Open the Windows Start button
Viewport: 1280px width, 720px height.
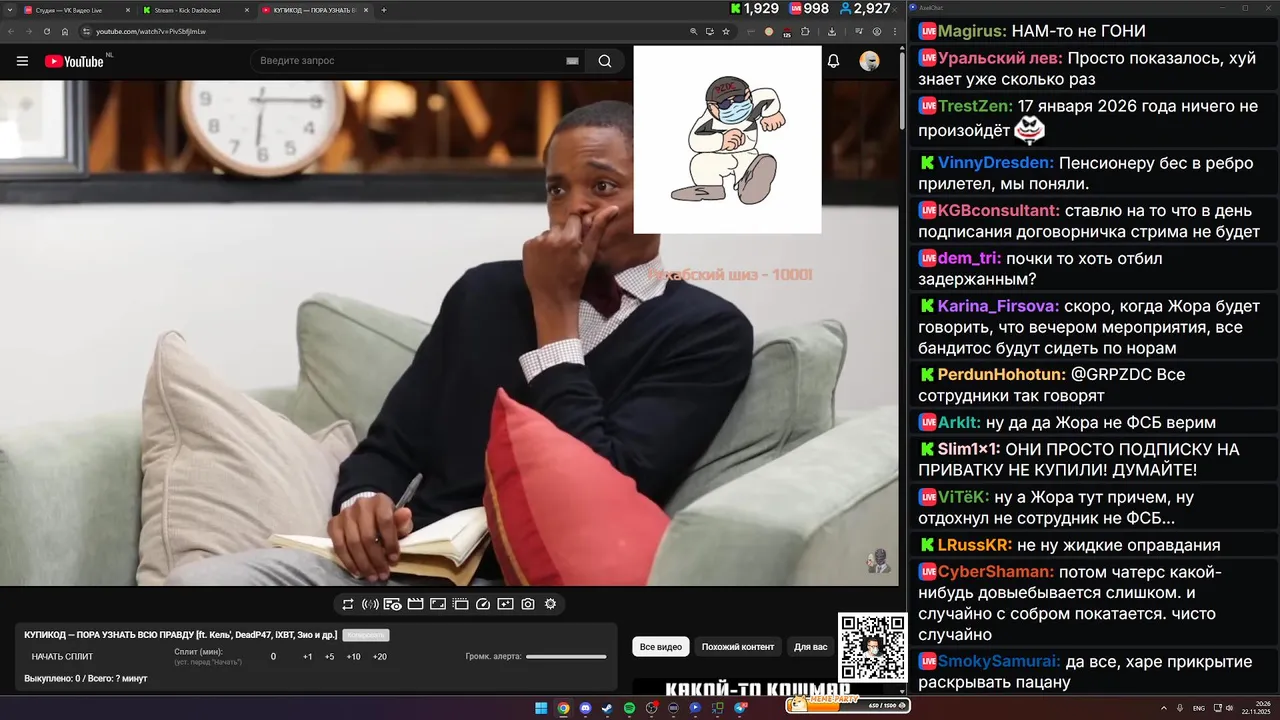click(x=541, y=708)
